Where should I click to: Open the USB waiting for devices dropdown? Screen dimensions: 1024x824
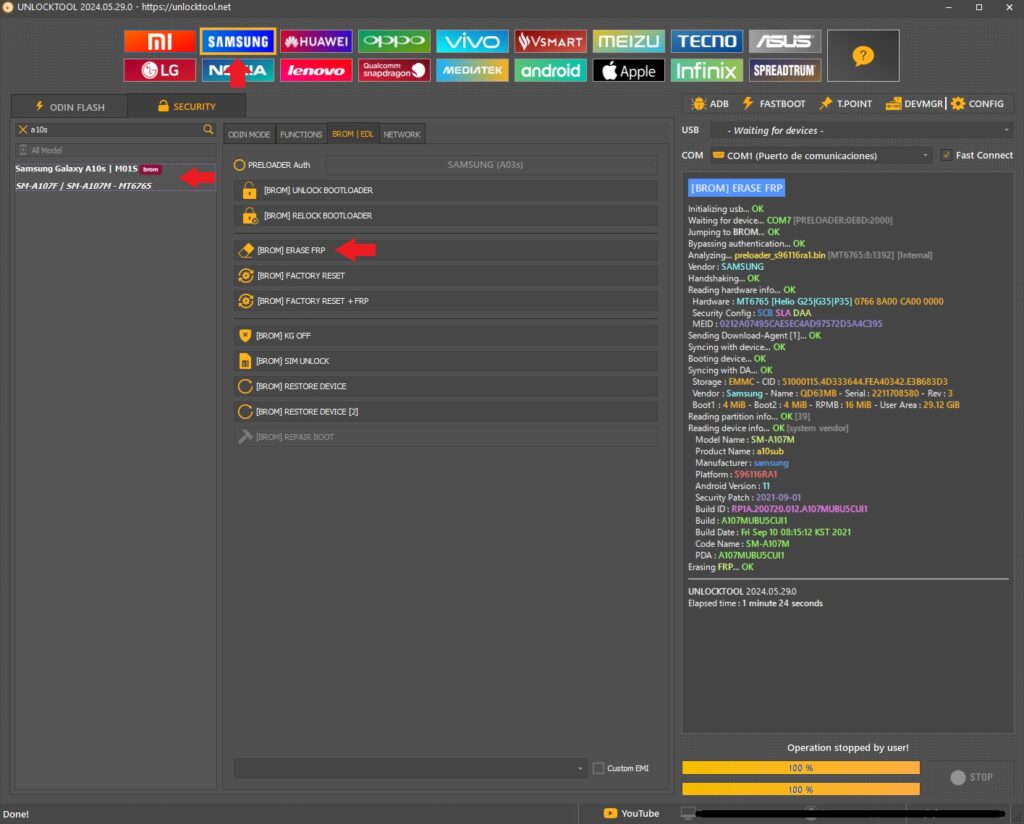[x=860, y=131]
